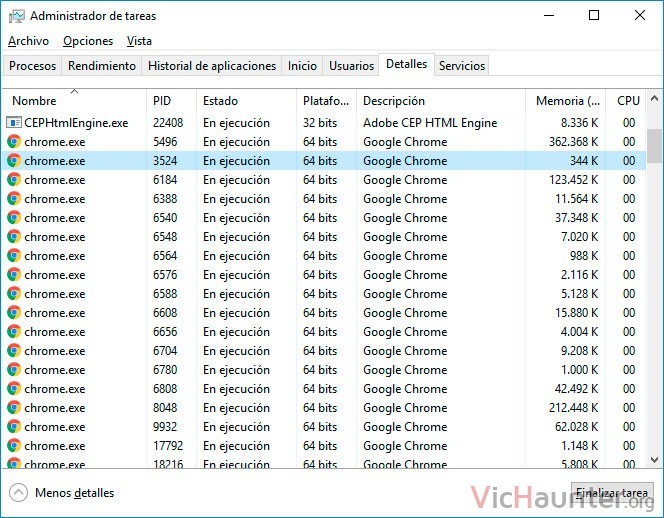Click memory value 123.452 K

(x=574, y=180)
